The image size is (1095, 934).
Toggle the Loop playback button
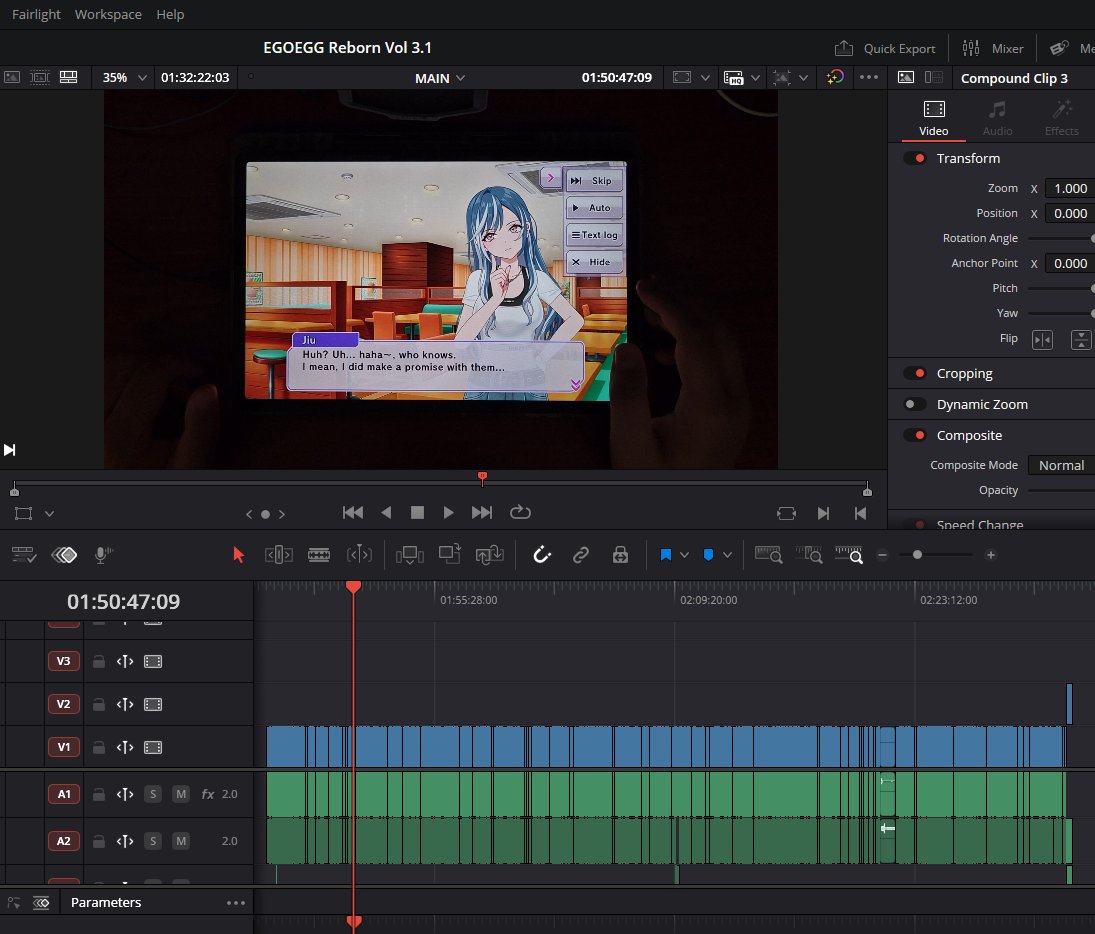pos(520,513)
